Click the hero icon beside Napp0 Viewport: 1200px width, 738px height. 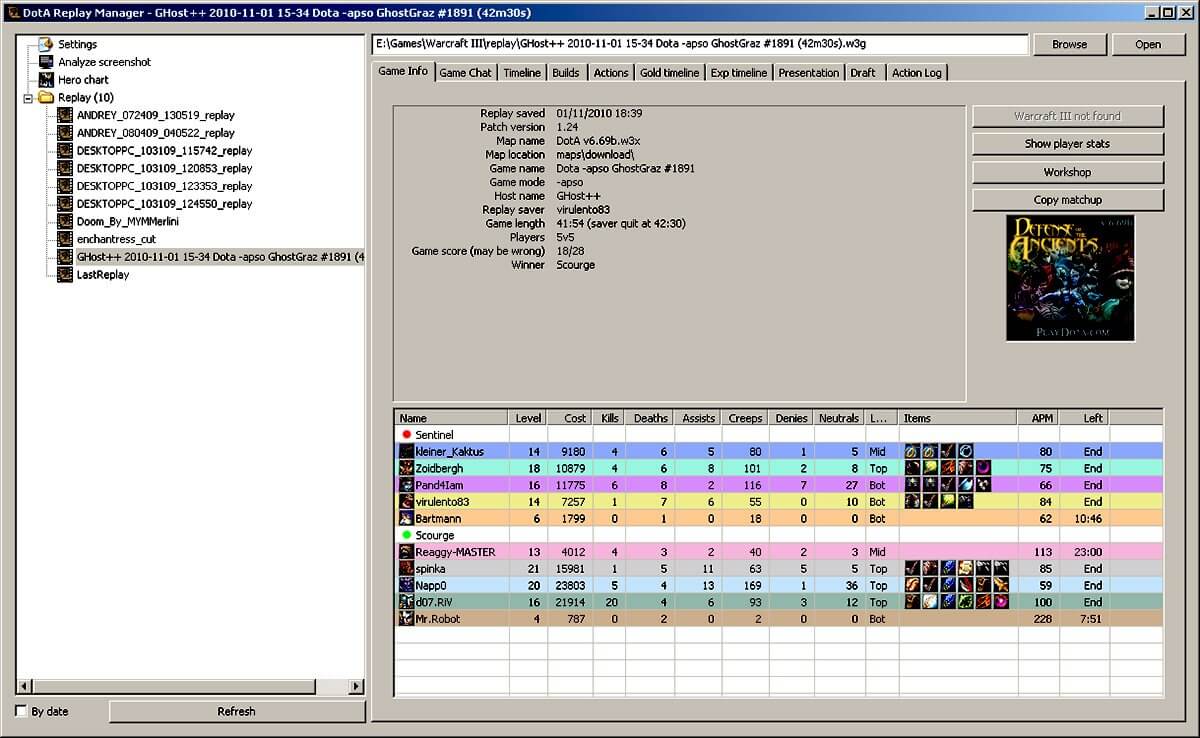[x=406, y=585]
